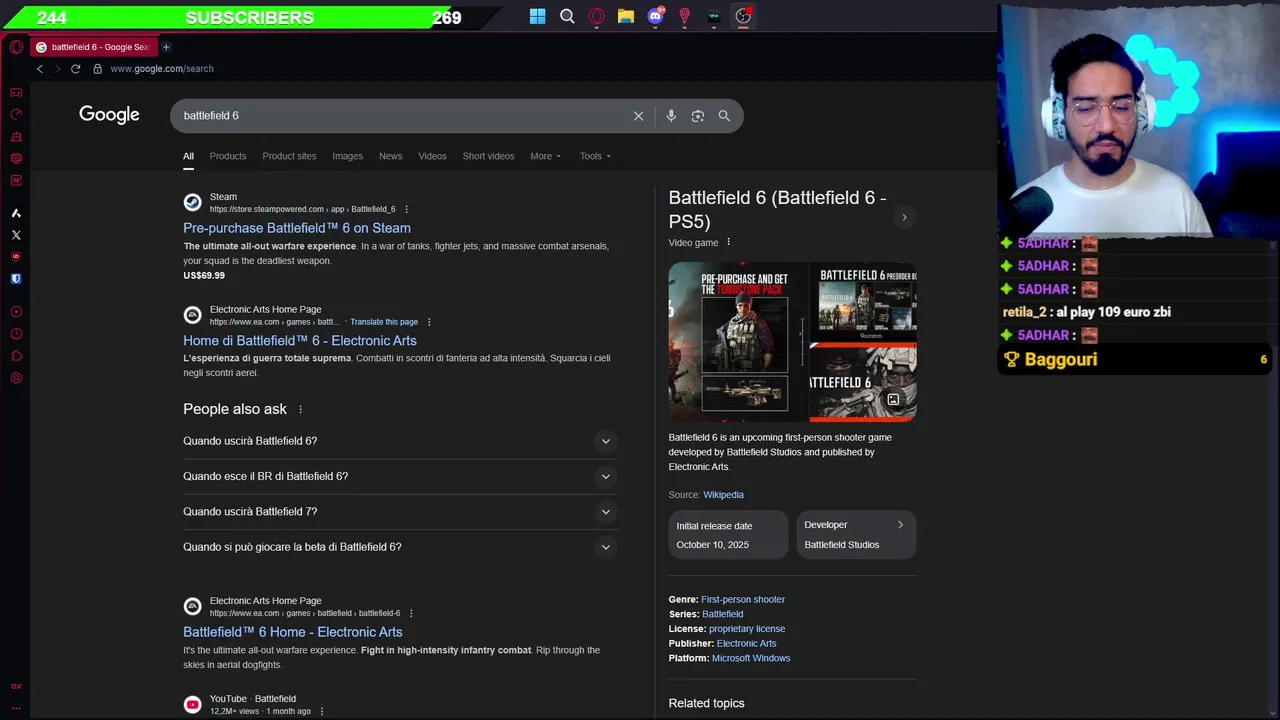Select the All results tab
The height and width of the screenshot is (720, 1280).
point(188,156)
